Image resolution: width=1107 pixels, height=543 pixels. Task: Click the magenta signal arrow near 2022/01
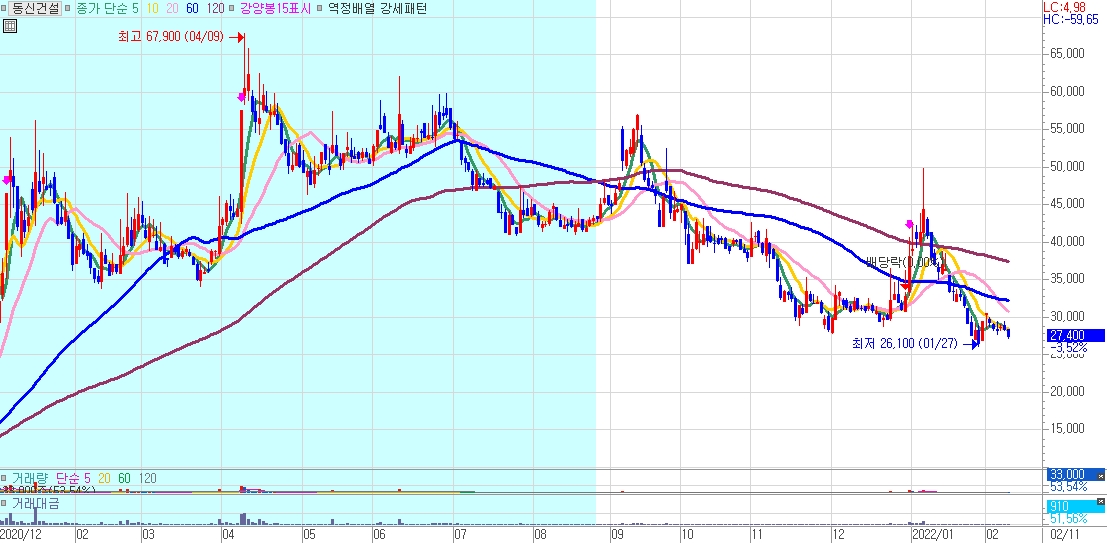pos(909,225)
